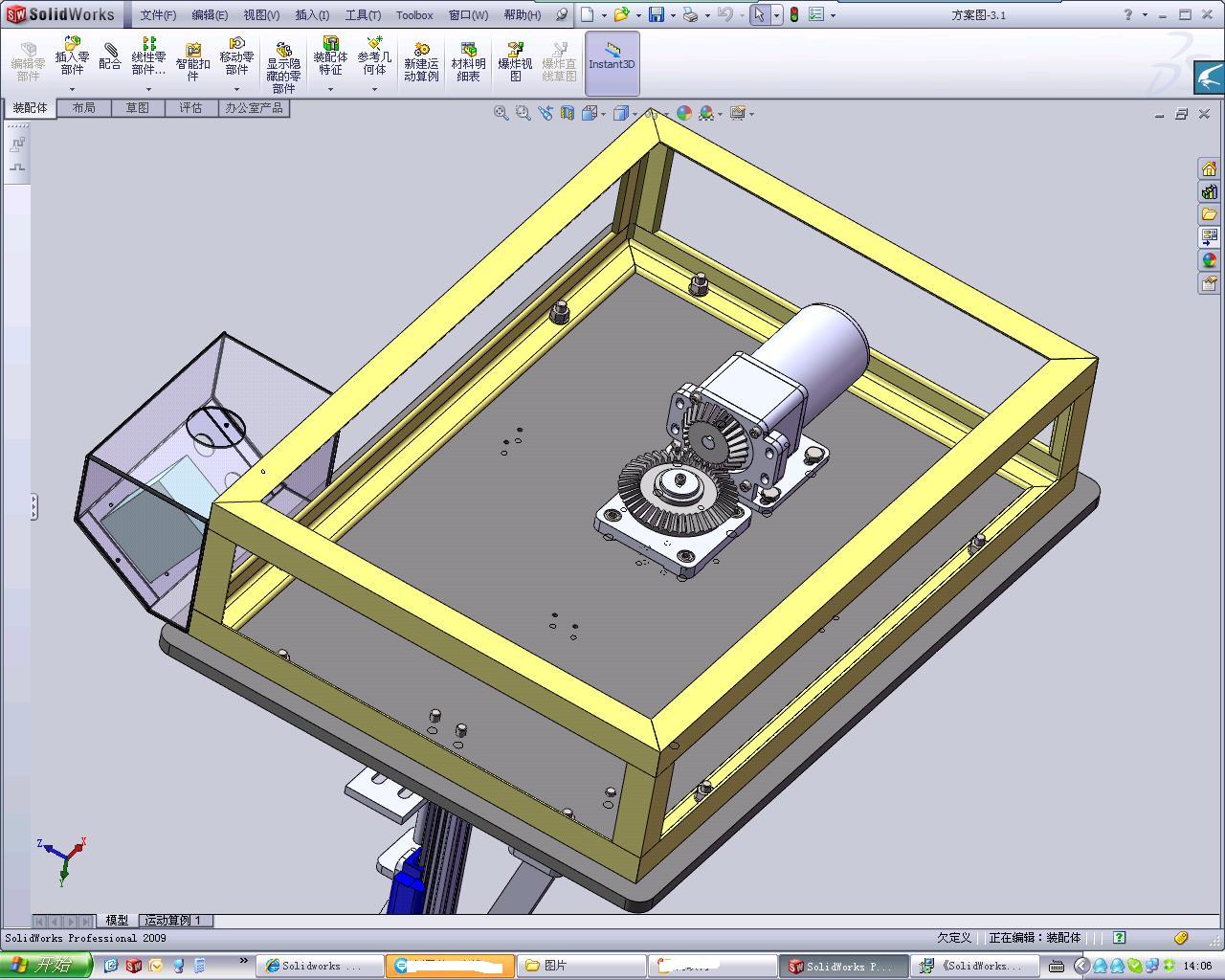Click the Zoom to Fit magnifier icon
This screenshot has width=1225, height=980.
tap(501, 113)
